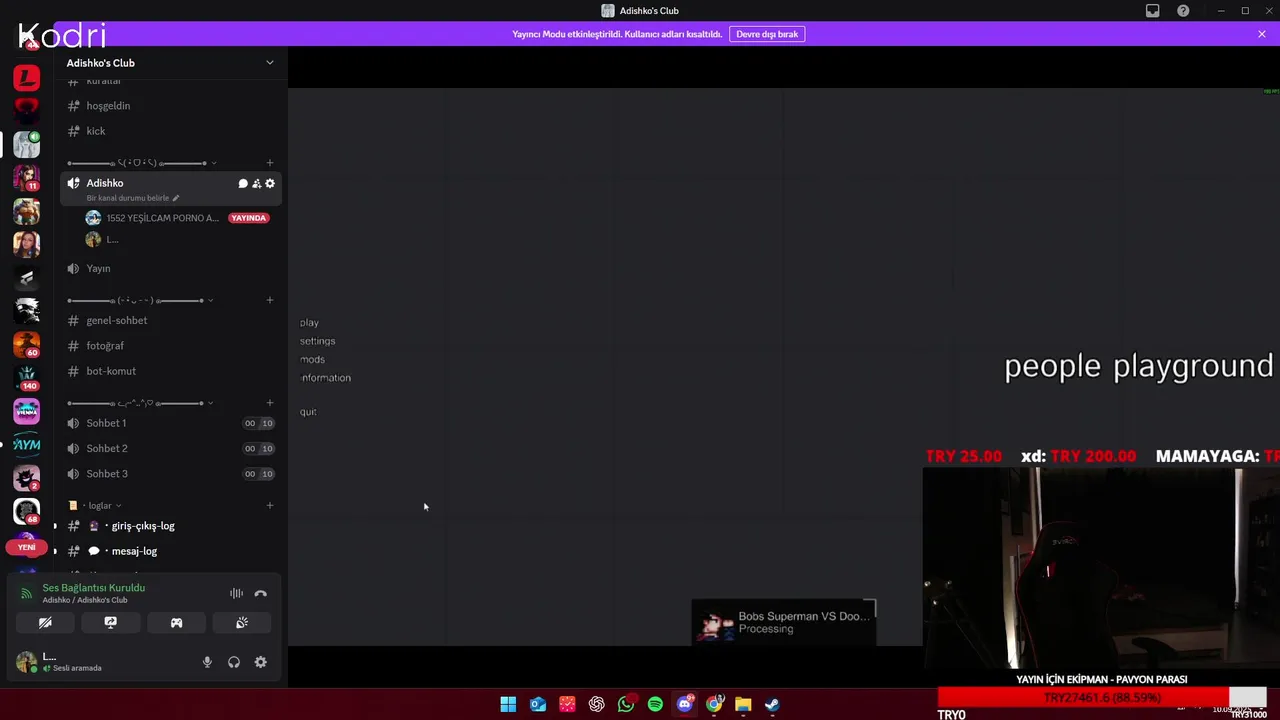This screenshot has width=1280, height=720.
Task: Join Sohbet 1 voice channel
Action: pyautogui.click(x=170, y=423)
